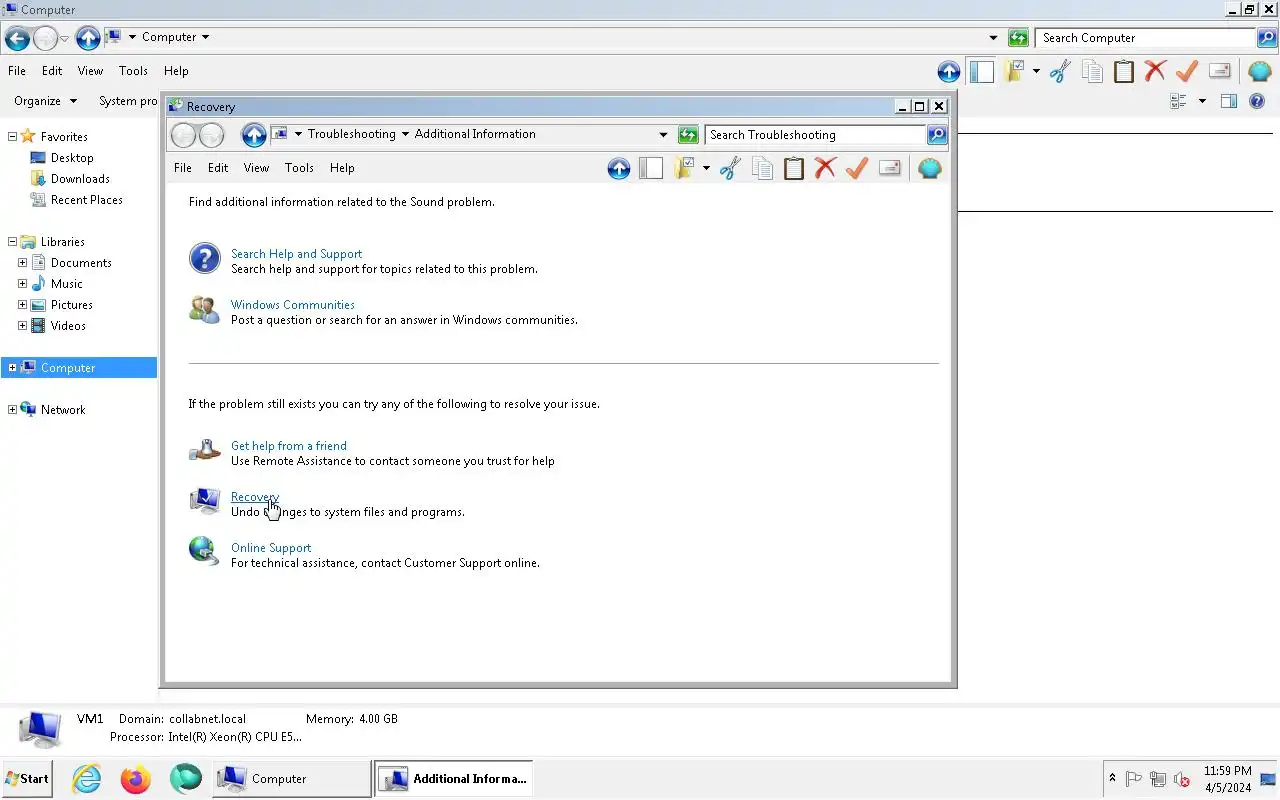
Task: Open Edit menu in Computer window
Action: (52, 71)
